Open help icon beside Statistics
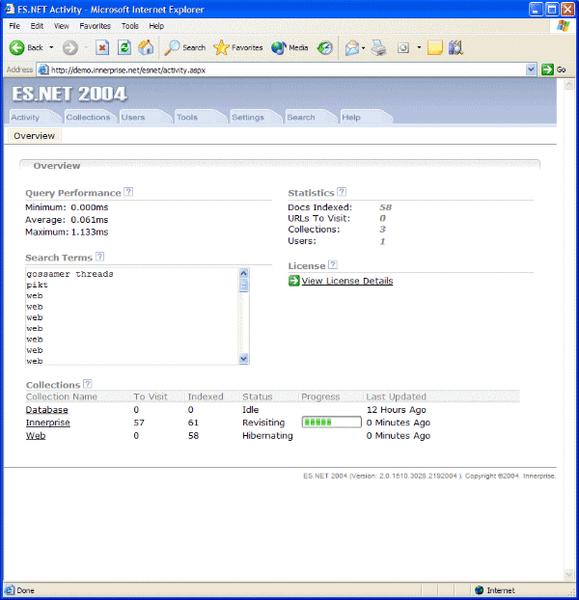Viewport: 579px width, 600px height. [342, 192]
